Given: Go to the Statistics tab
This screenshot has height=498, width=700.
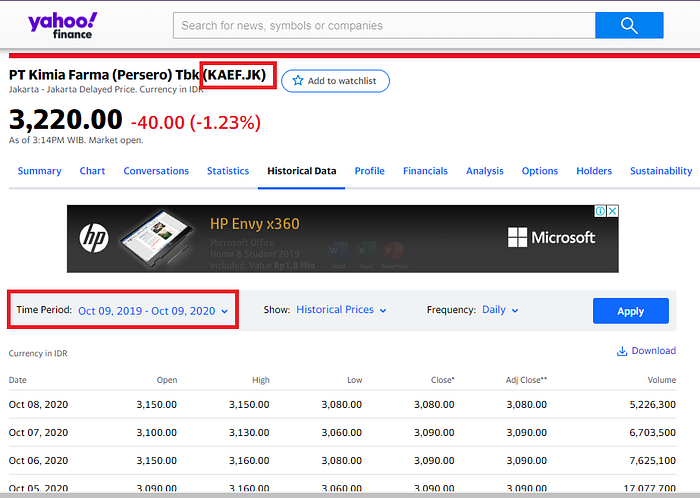Looking at the screenshot, I should tap(228, 171).
